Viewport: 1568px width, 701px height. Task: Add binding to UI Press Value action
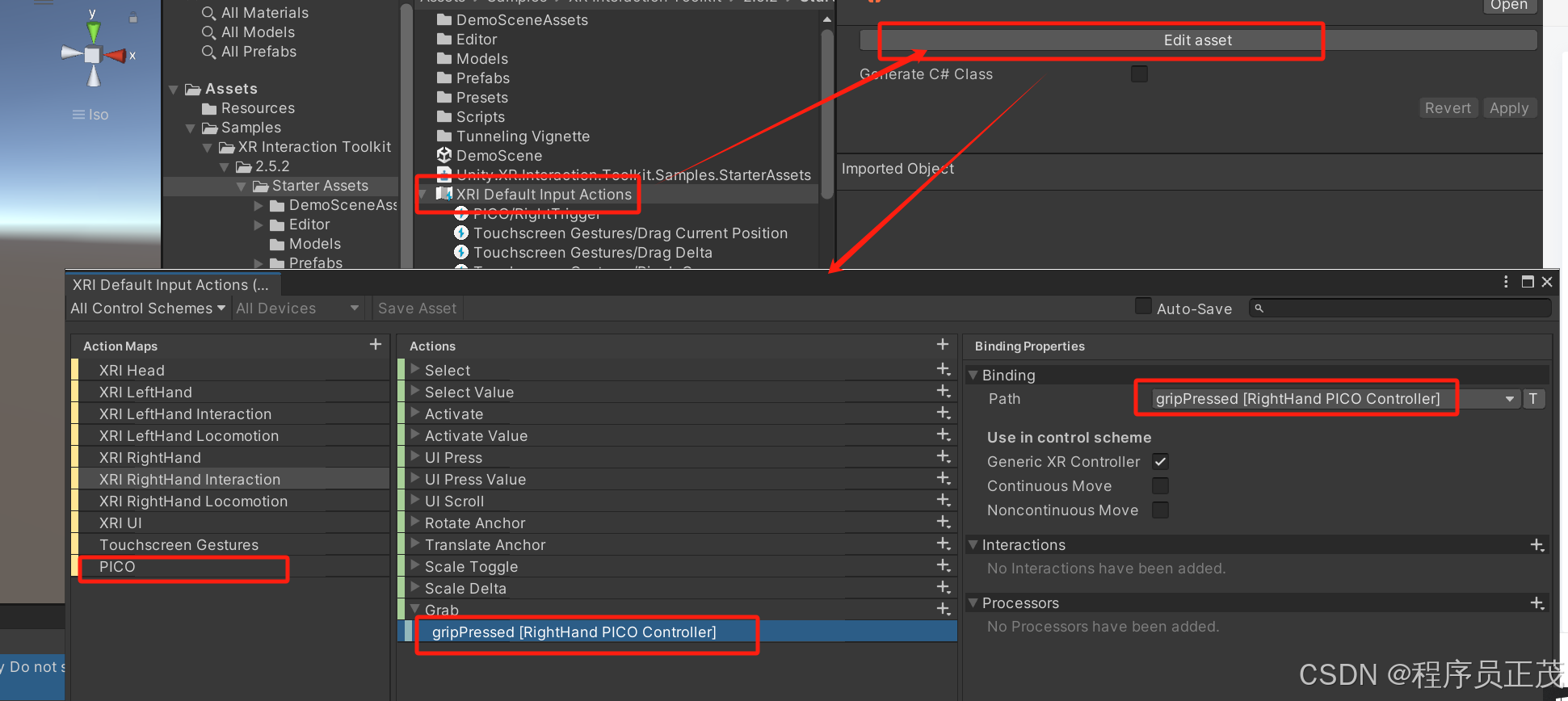(944, 479)
